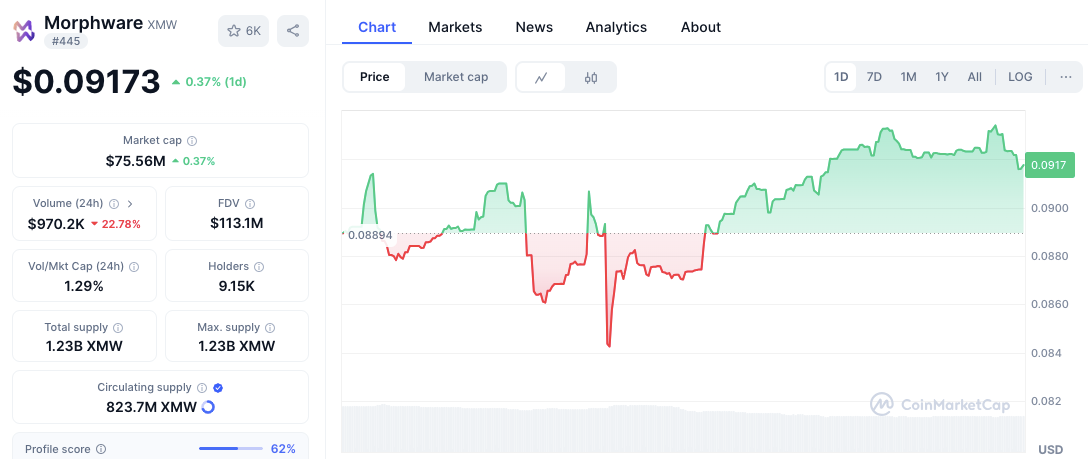Image resolution: width=1088 pixels, height=459 pixels.
Task: Click the Circulating supply verified badge
Action: click(218, 387)
